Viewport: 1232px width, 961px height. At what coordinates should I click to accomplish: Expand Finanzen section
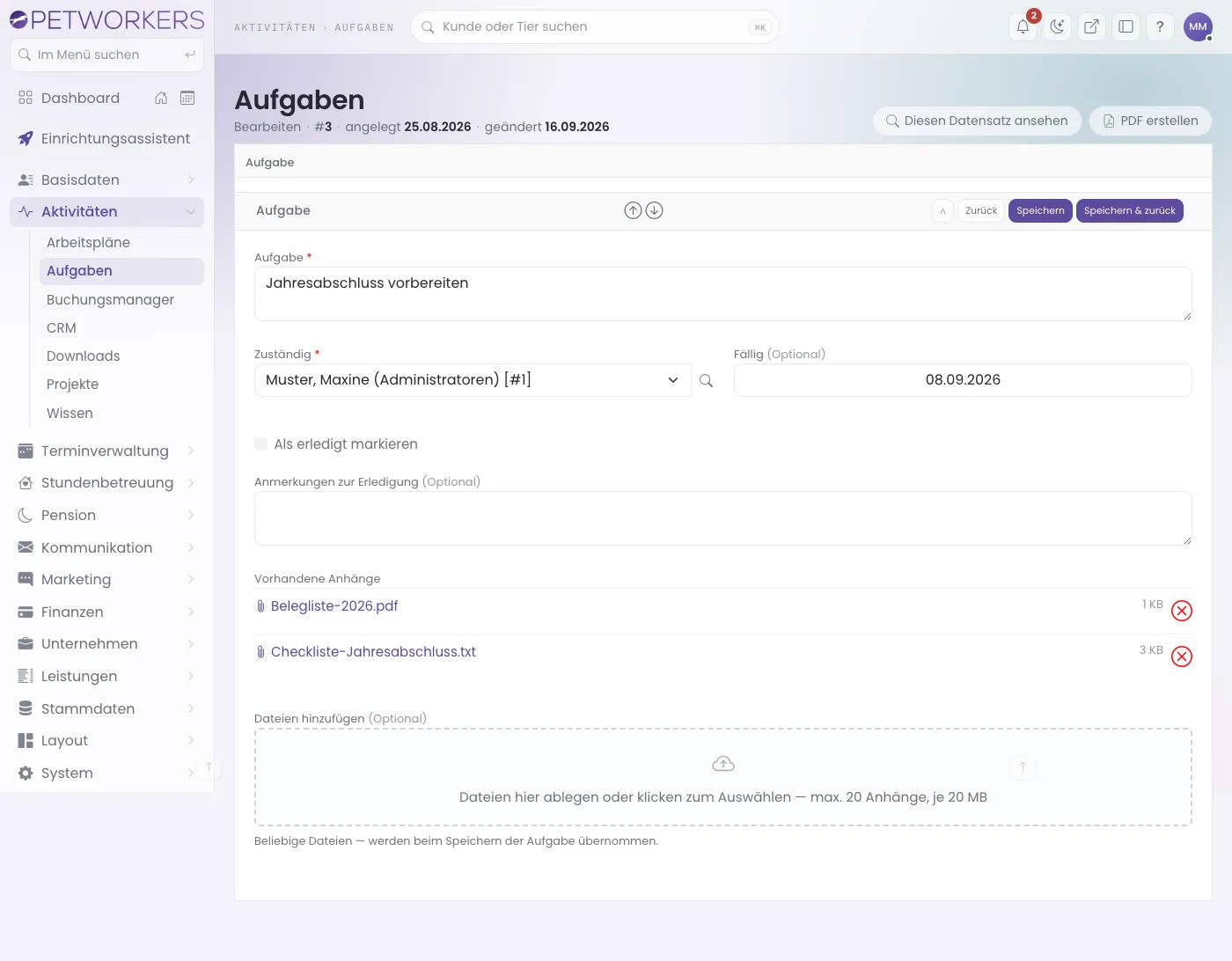[x=106, y=613]
